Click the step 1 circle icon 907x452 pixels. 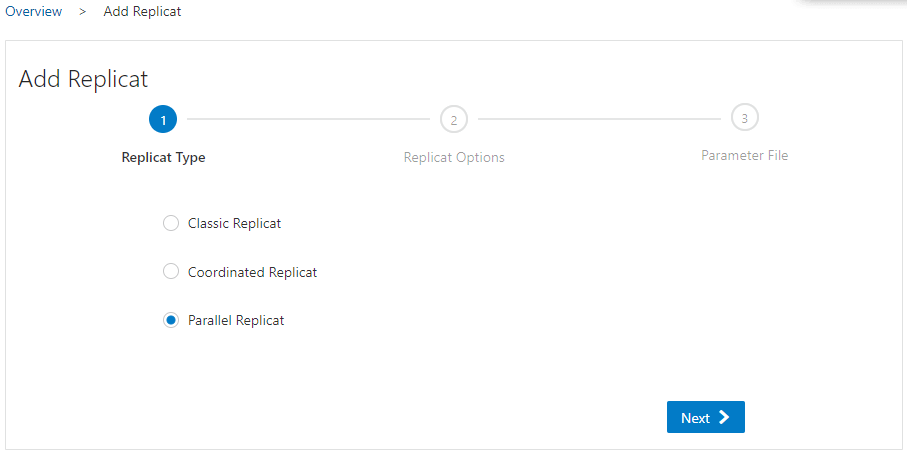tap(163, 120)
